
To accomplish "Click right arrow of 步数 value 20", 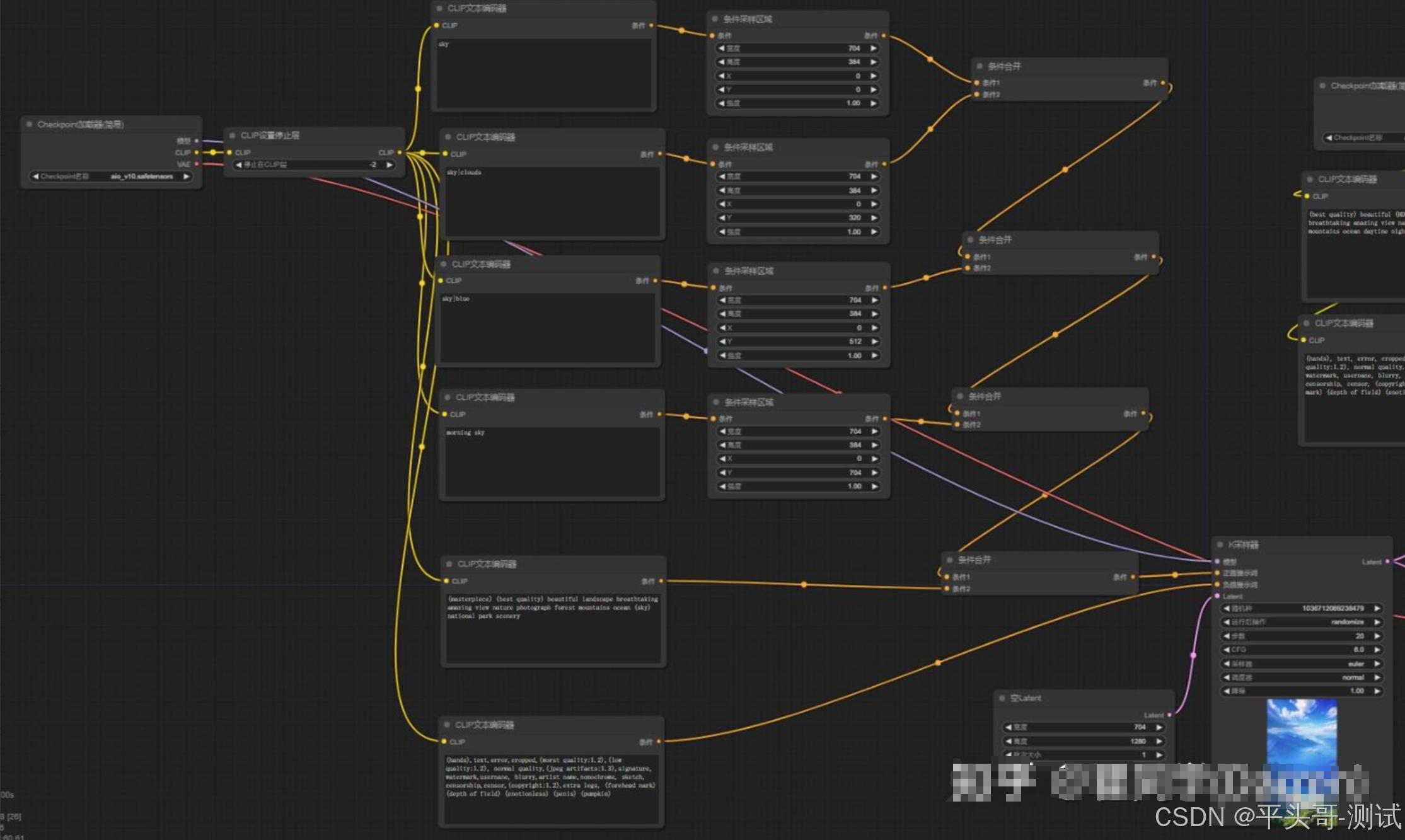I will (1377, 636).
